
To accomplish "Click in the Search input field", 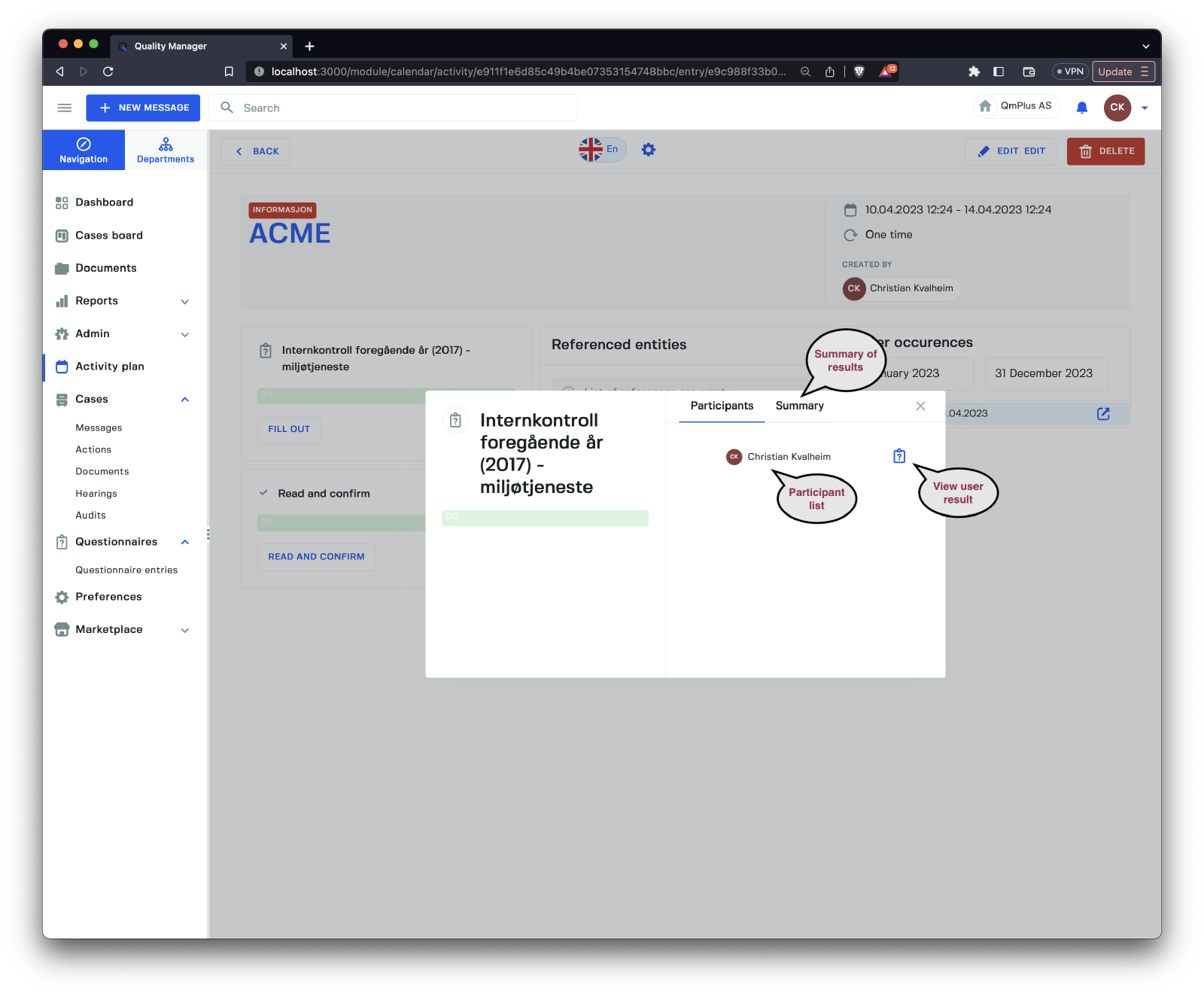I will pyautogui.click(x=406, y=108).
